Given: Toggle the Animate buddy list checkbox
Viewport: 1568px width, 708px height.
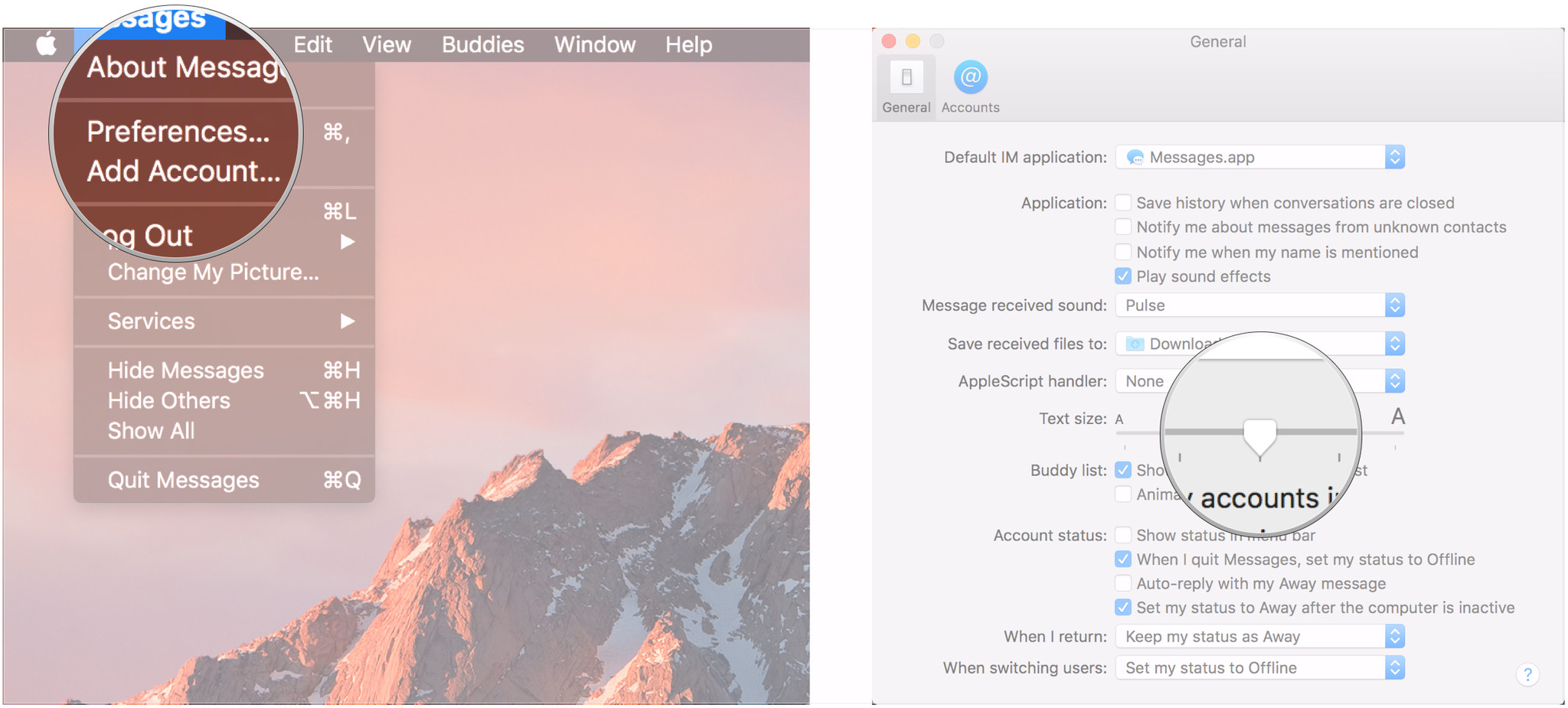Looking at the screenshot, I should point(1123,494).
